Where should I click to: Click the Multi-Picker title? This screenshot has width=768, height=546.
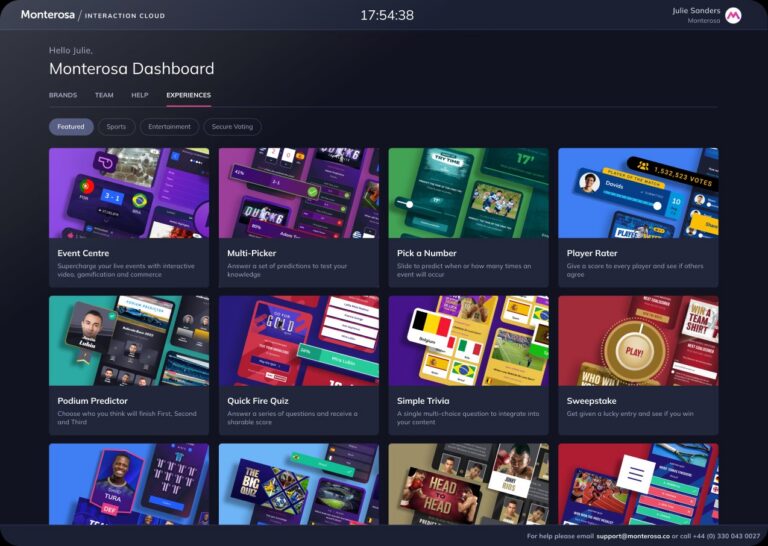252,253
